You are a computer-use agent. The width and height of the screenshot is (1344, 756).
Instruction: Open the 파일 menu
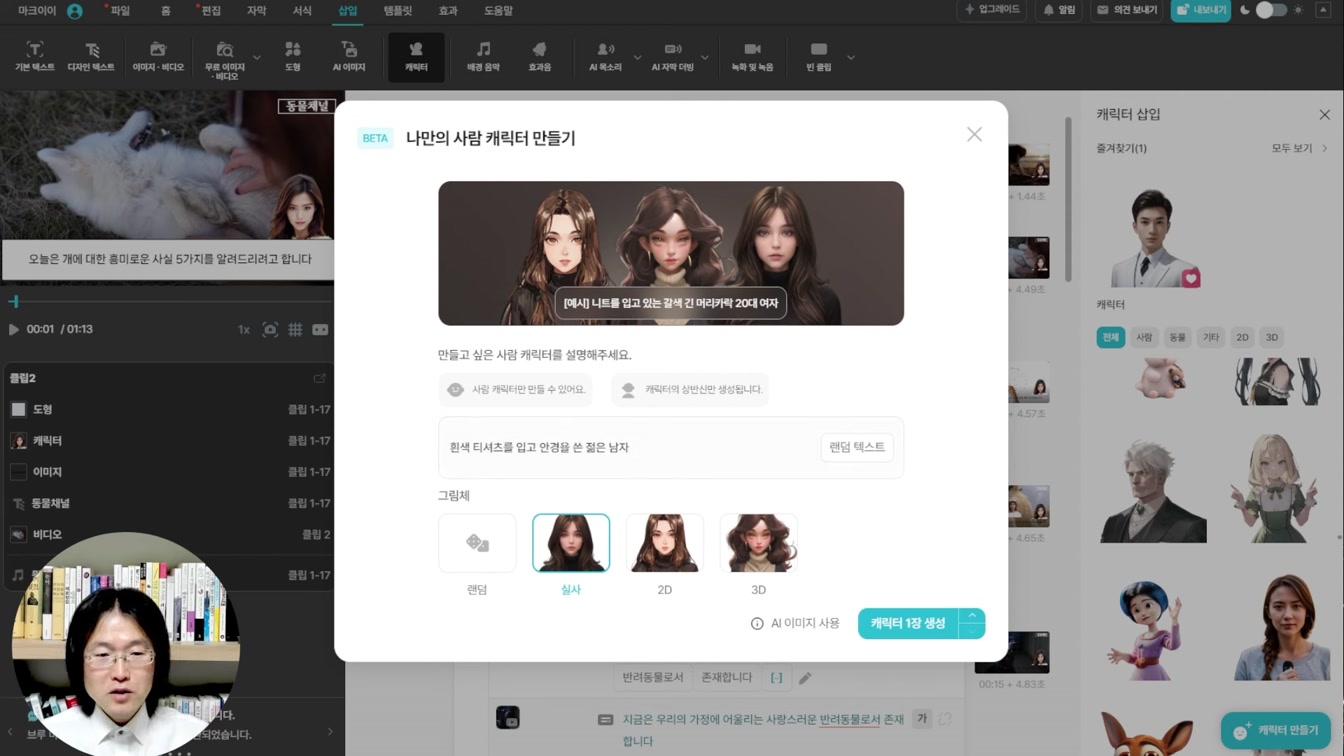(x=120, y=10)
